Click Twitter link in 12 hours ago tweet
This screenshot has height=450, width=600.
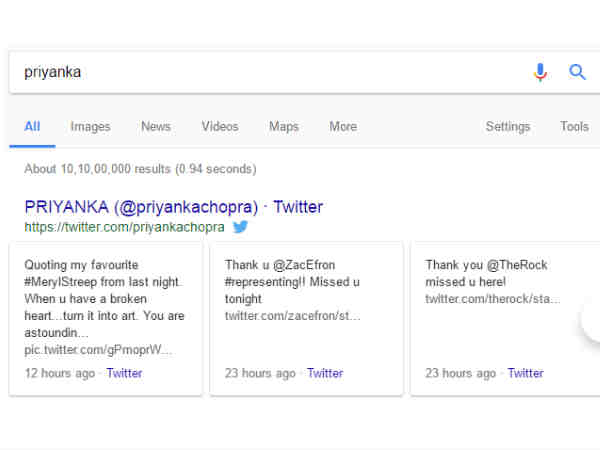(124, 373)
